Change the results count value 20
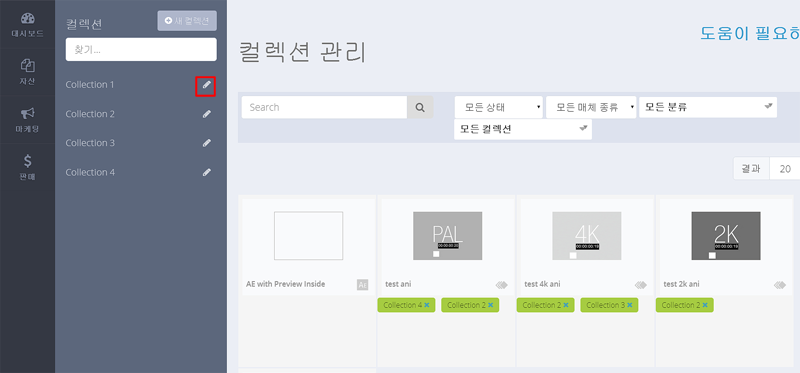800x373 pixels. pos(785,169)
